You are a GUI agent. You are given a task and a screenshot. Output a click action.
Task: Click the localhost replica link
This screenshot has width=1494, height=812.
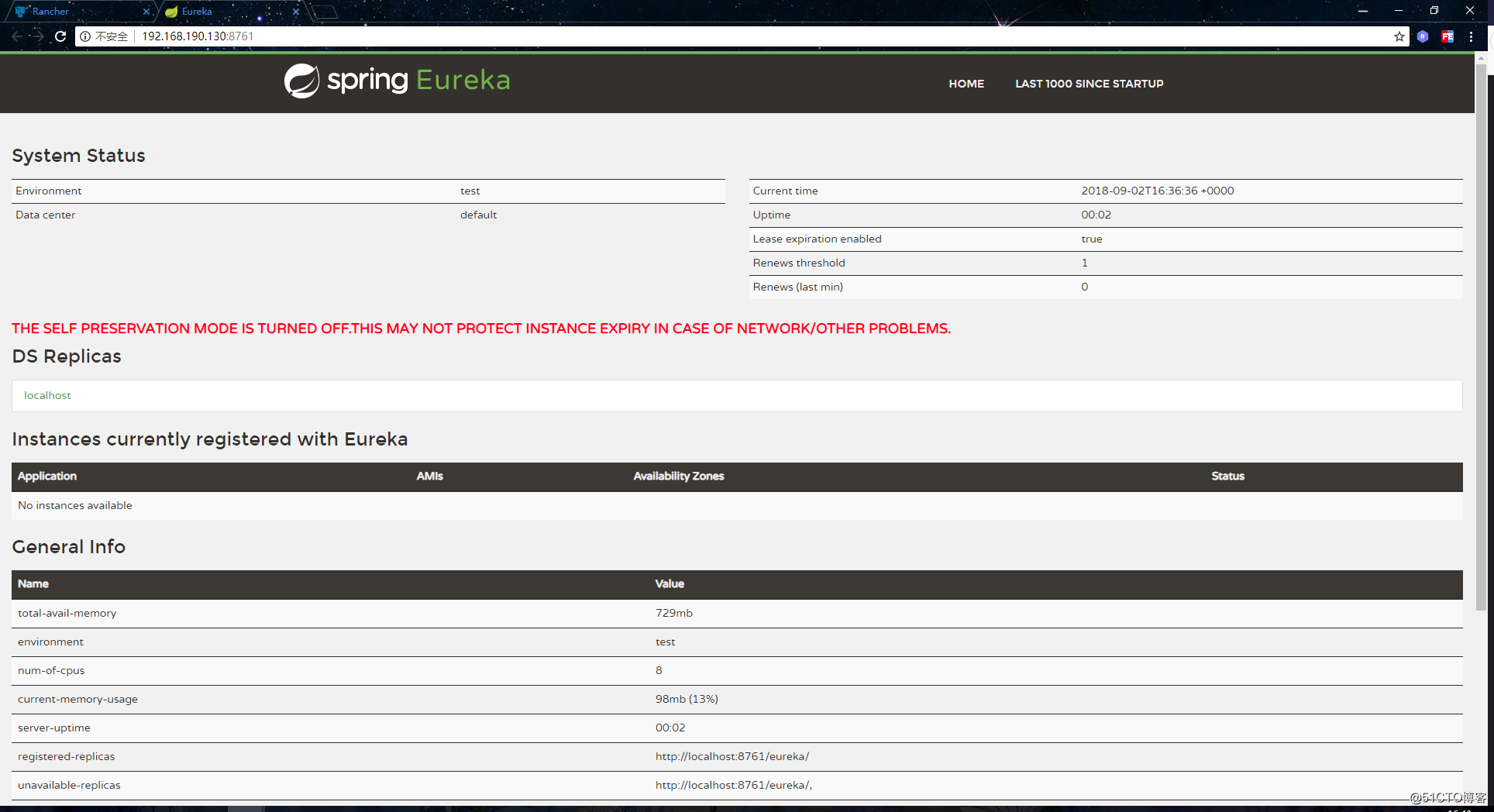tap(47, 395)
